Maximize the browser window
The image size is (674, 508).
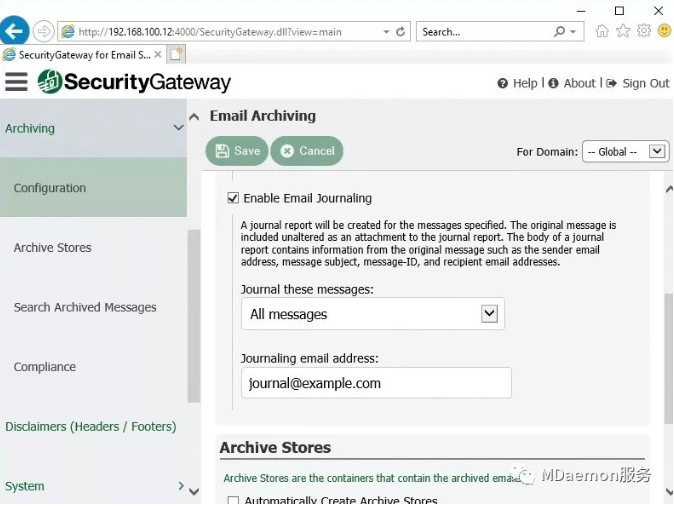click(x=619, y=11)
